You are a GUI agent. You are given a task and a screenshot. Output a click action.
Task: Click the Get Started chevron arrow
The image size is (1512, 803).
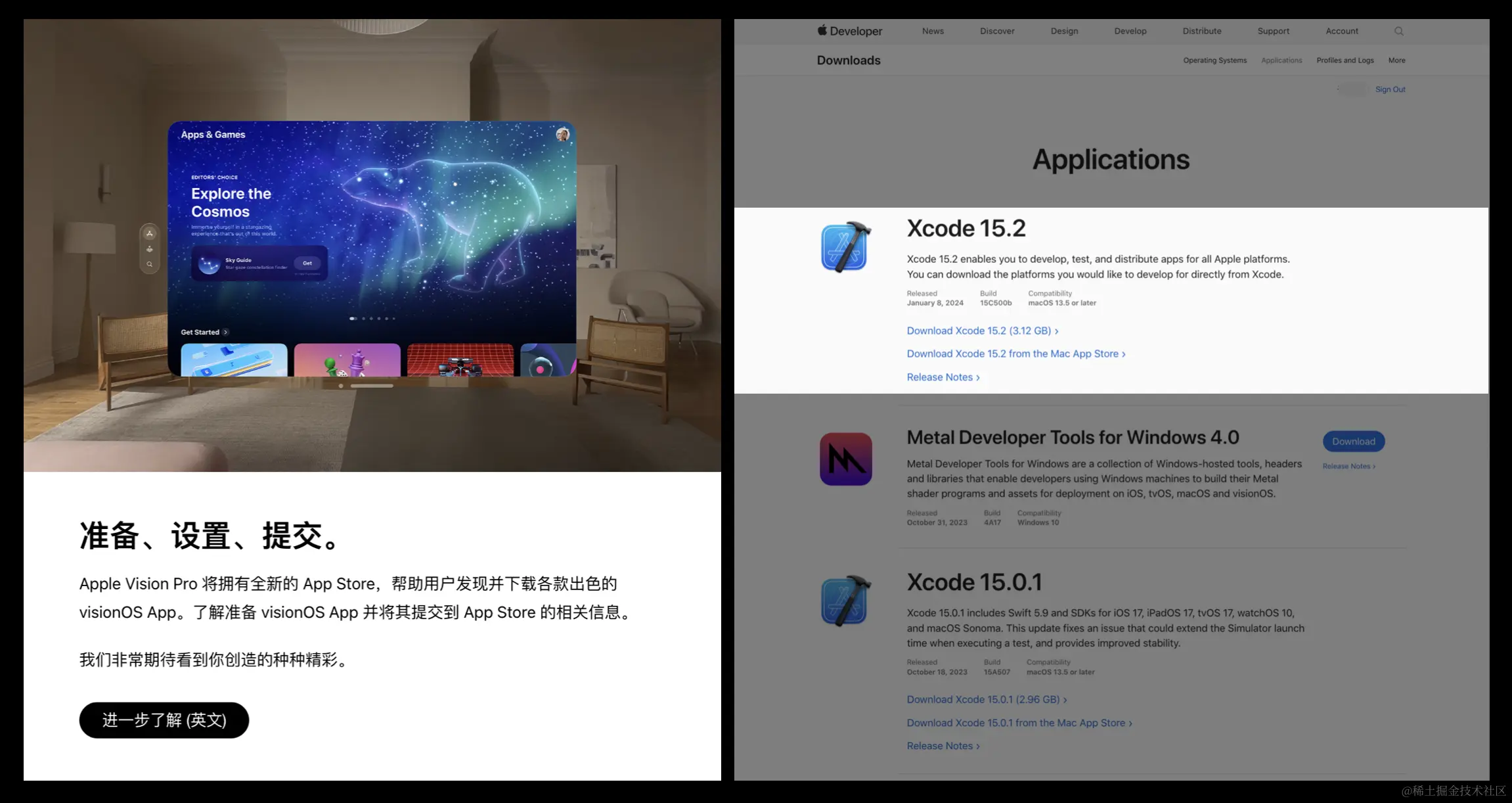pyautogui.click(x=225, y=332)
